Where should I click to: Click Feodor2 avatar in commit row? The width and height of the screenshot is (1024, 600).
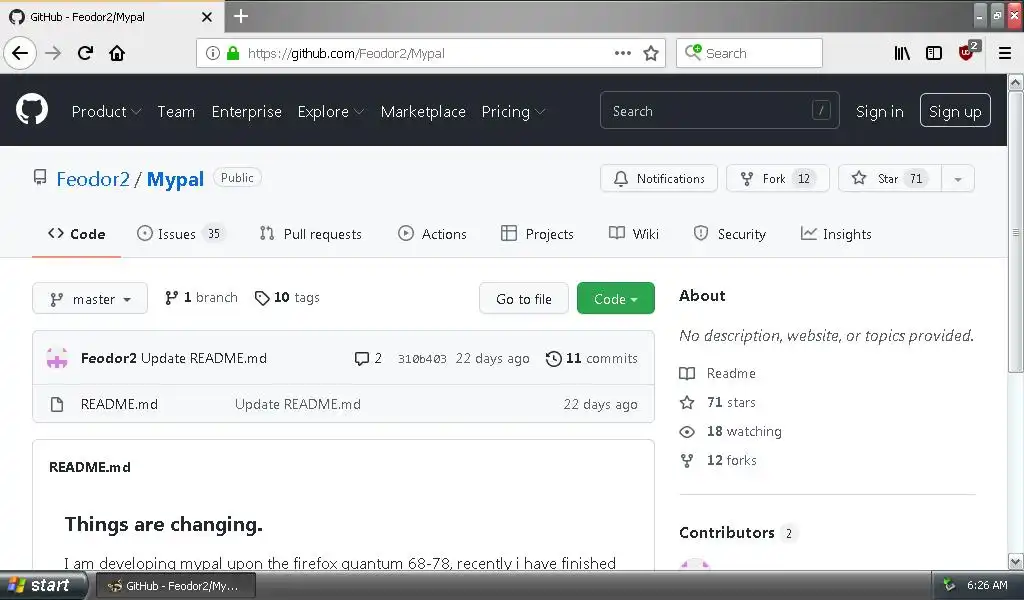(x=57, y=358)
